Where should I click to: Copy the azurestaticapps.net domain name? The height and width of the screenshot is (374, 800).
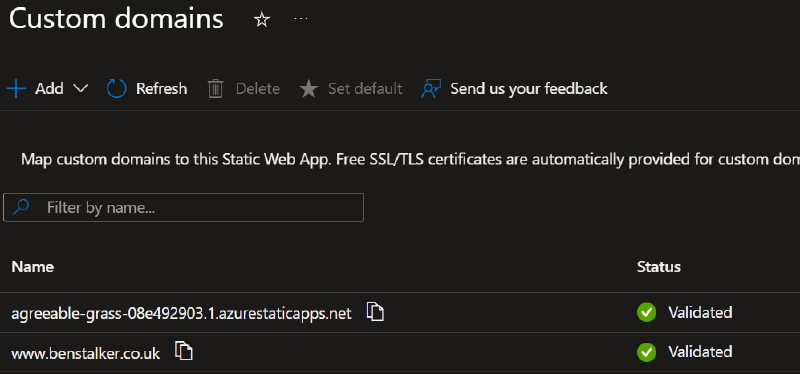[375, 312]
